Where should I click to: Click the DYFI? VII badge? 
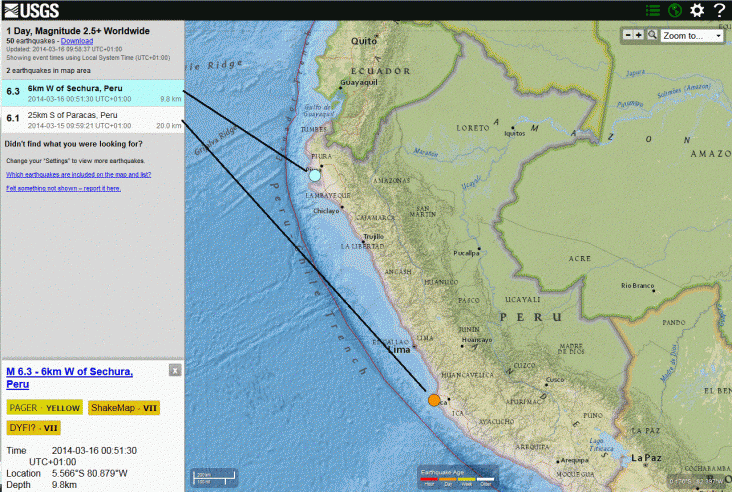point(34,428)
